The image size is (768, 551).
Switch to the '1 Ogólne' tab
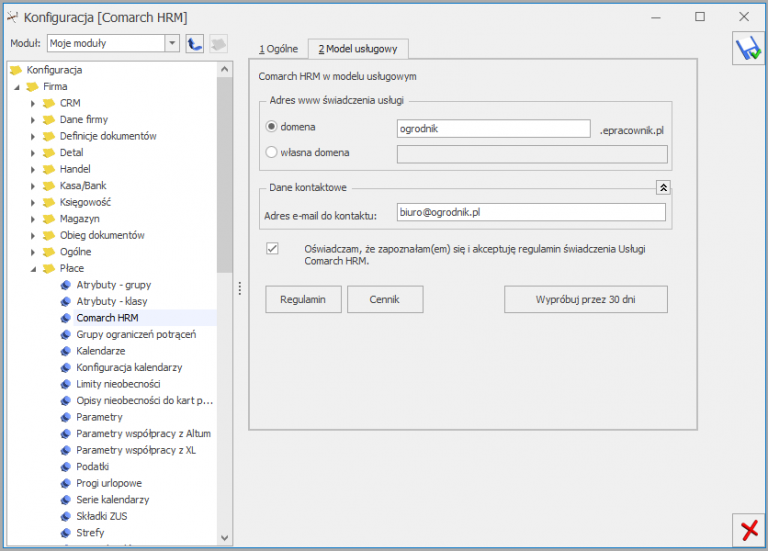tap(278, 49)
